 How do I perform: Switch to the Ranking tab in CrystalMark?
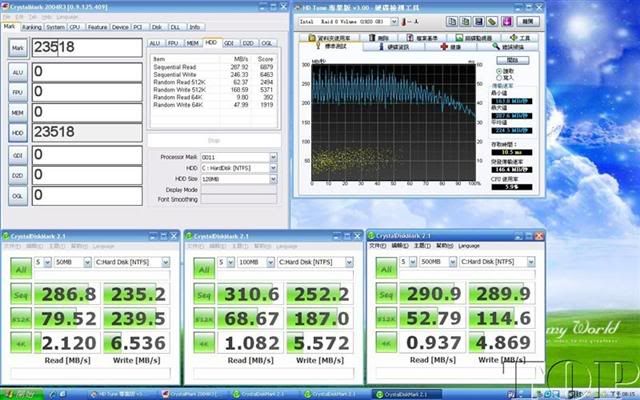(x=31, y=27)
